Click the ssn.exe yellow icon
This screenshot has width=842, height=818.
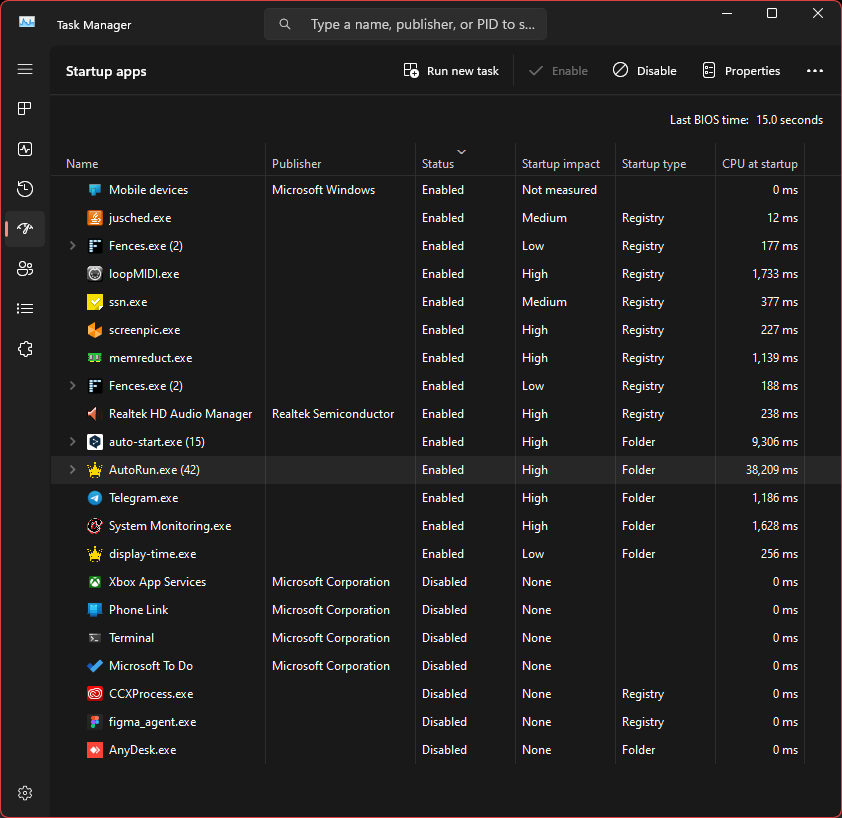(x=95, y=302)
